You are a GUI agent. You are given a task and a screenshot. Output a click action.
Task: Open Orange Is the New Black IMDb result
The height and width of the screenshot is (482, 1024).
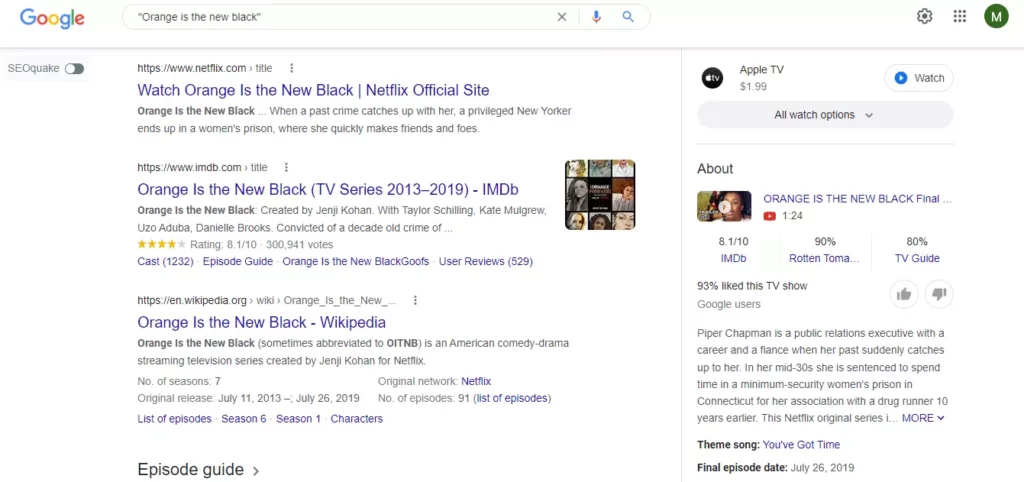(x=328, y=189)
